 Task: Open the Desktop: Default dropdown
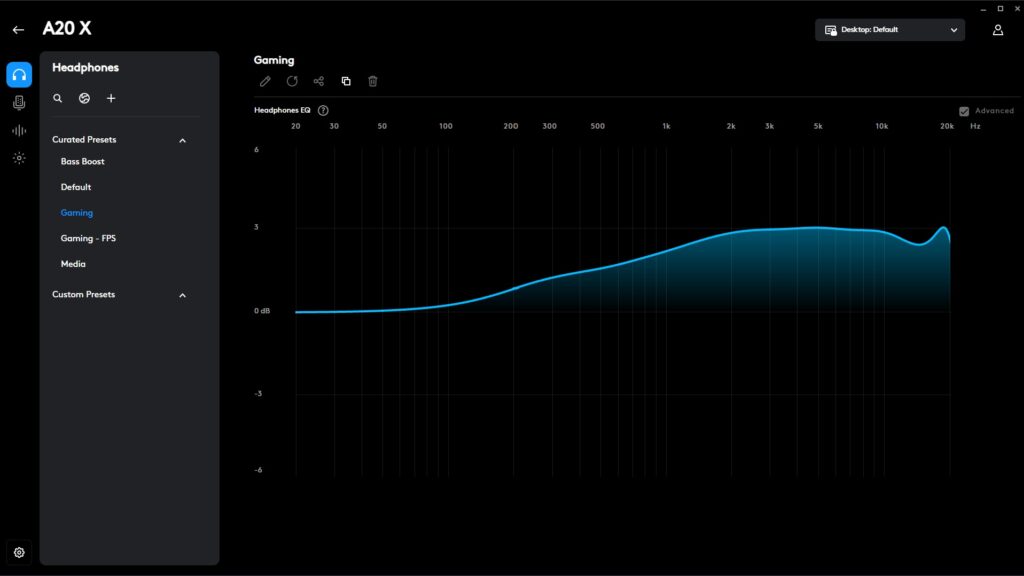click(x=888, y=29)
